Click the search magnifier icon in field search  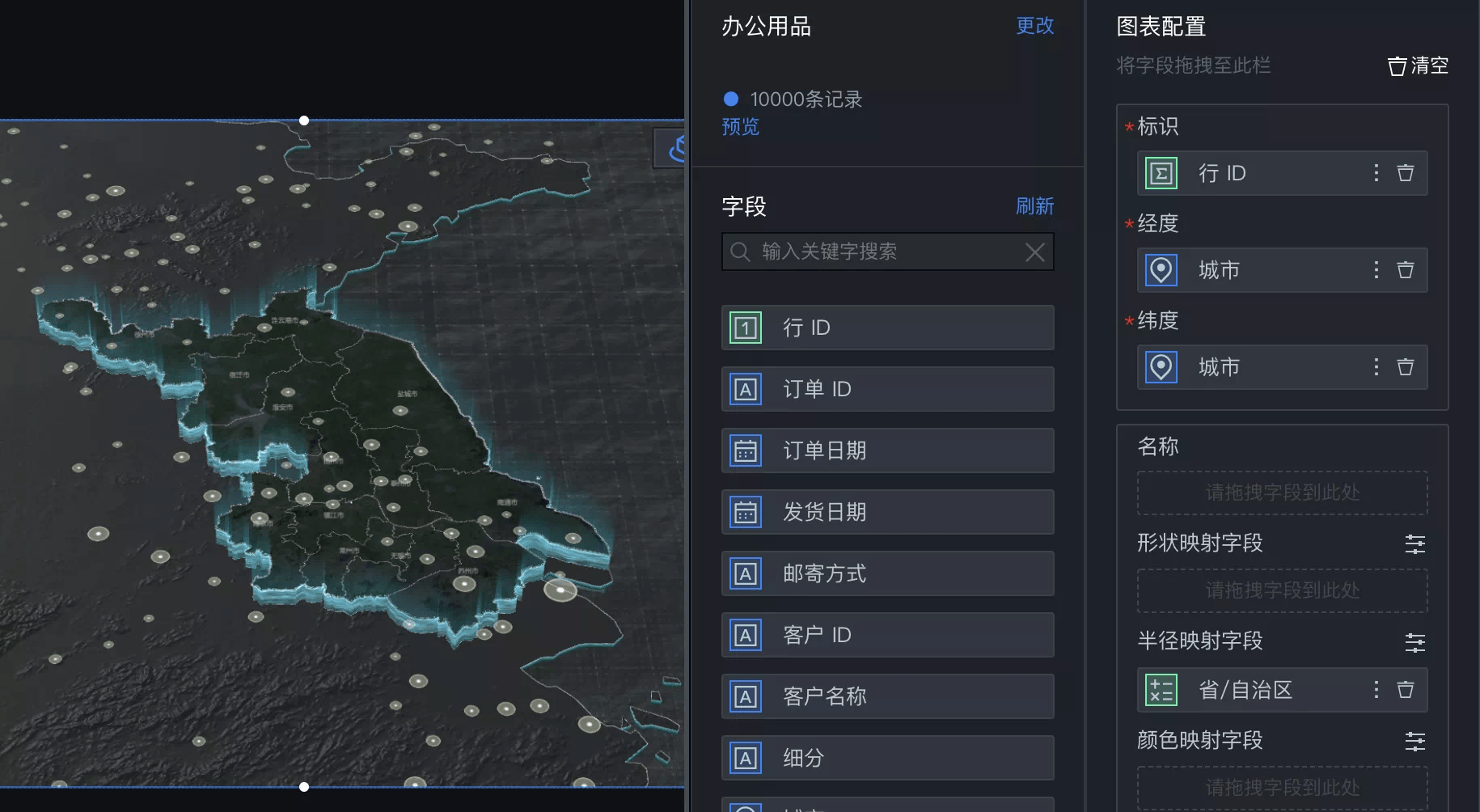[x=739, y=252]
